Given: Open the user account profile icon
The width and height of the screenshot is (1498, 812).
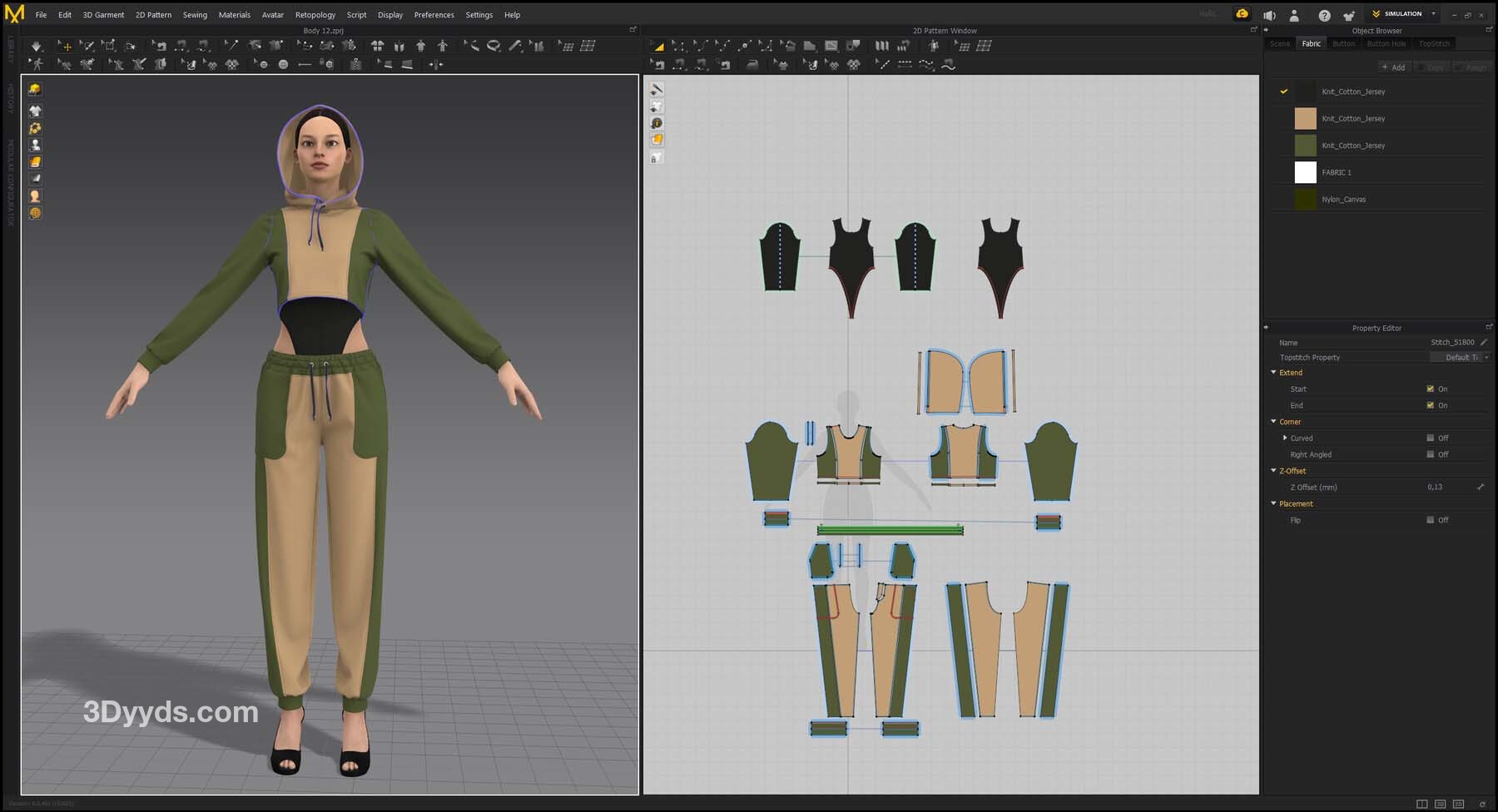Looking at the screenshot, I should point(1294,15).
